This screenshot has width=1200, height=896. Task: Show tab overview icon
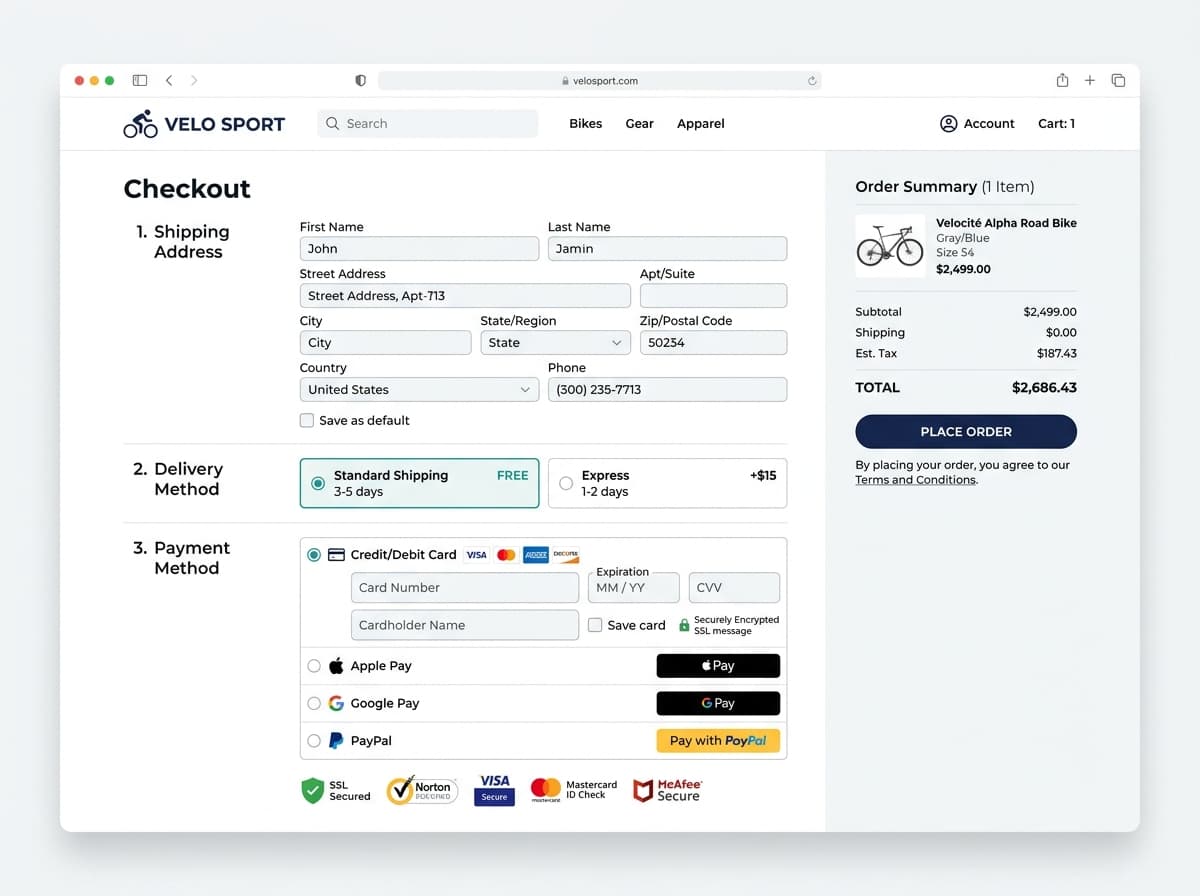coord(1118,80)
